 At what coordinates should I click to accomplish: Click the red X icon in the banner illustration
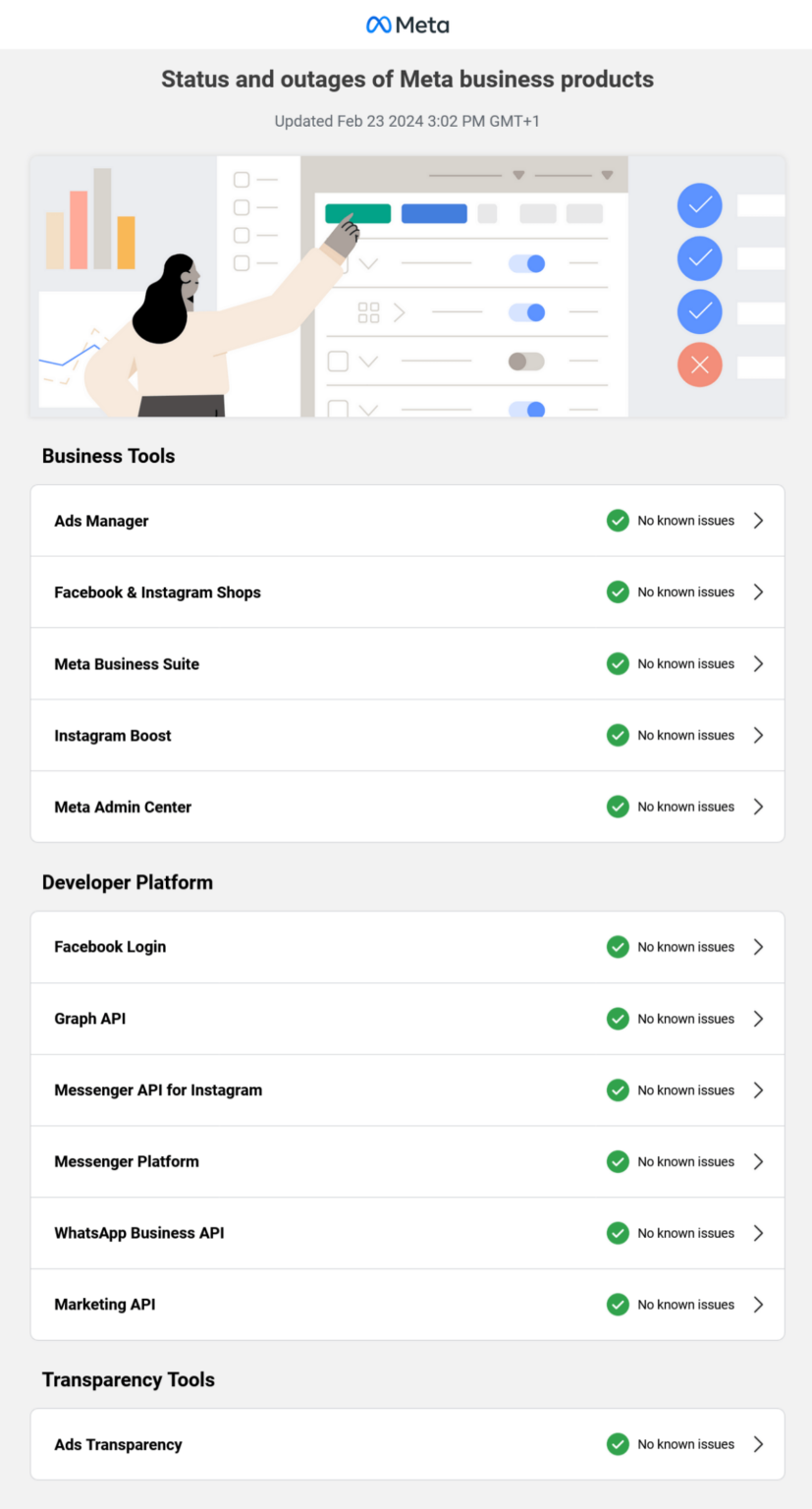click(x=699, y=364)
